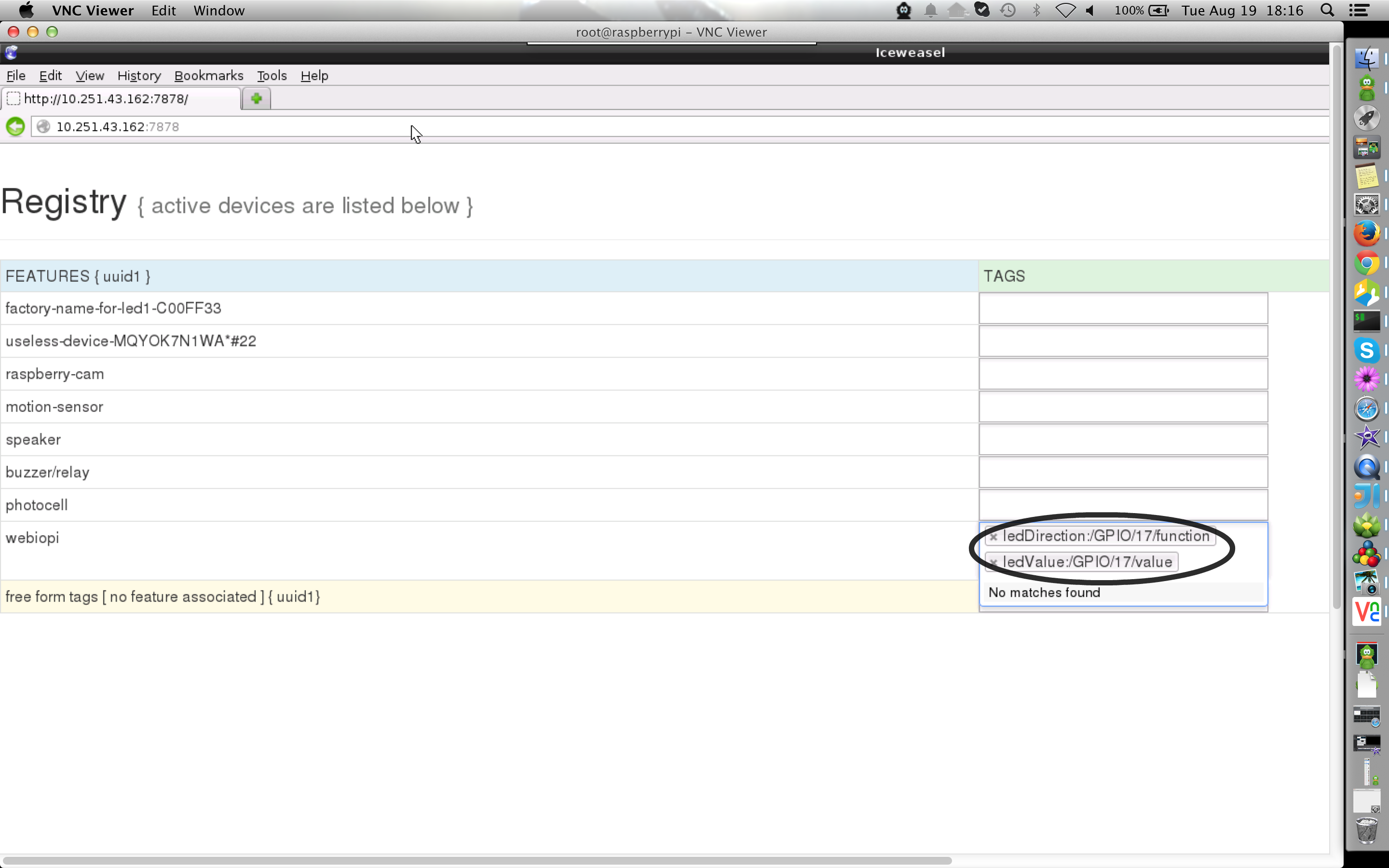The image size is (1389, 868).
Task: Open Google Chrome from the dock
Action: [x=1367, y=263]
